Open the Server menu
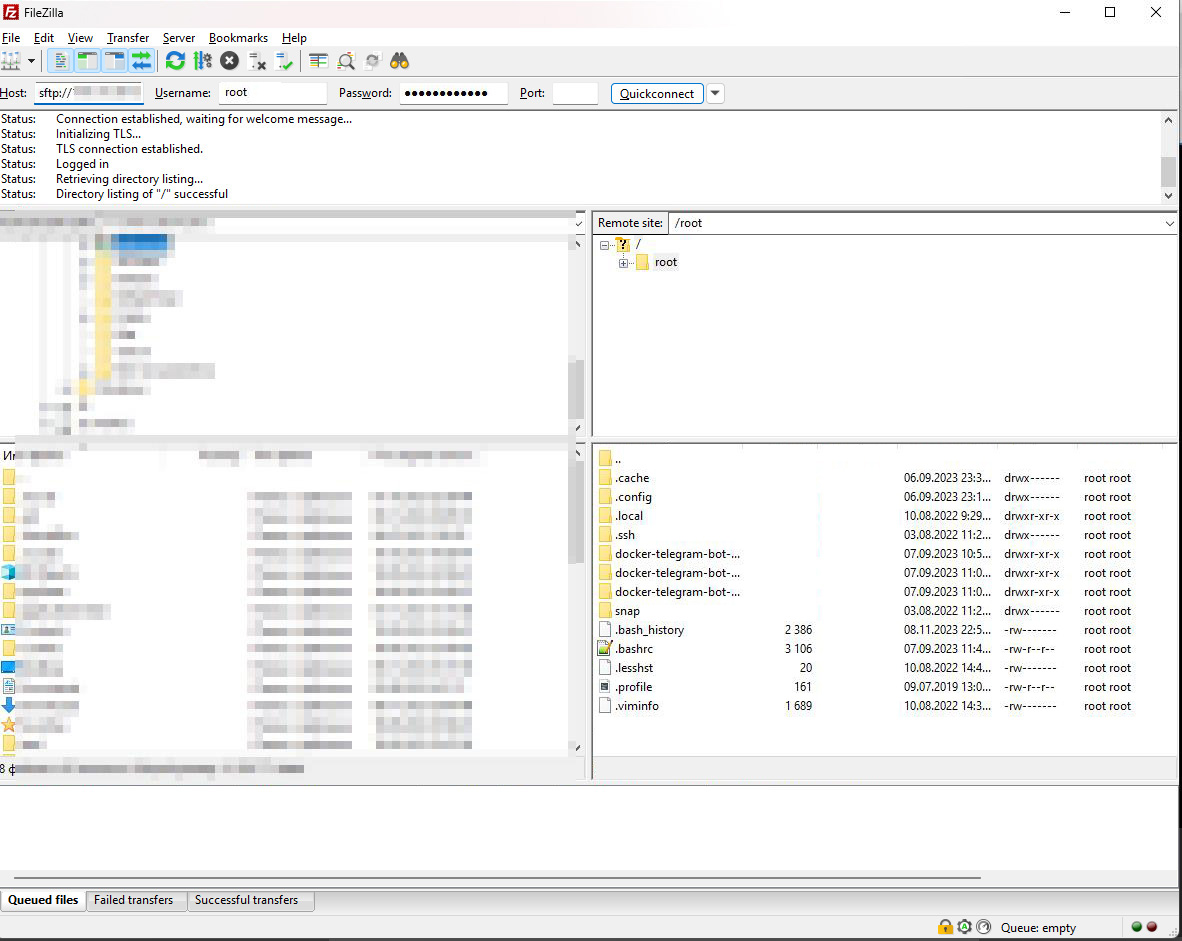Viewport: 1182px width, 941px height. tap(179, 38)
